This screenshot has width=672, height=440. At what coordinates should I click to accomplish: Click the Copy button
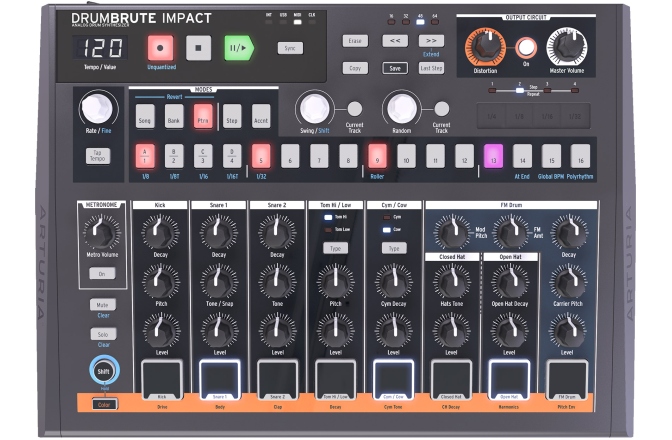(355, 68)
